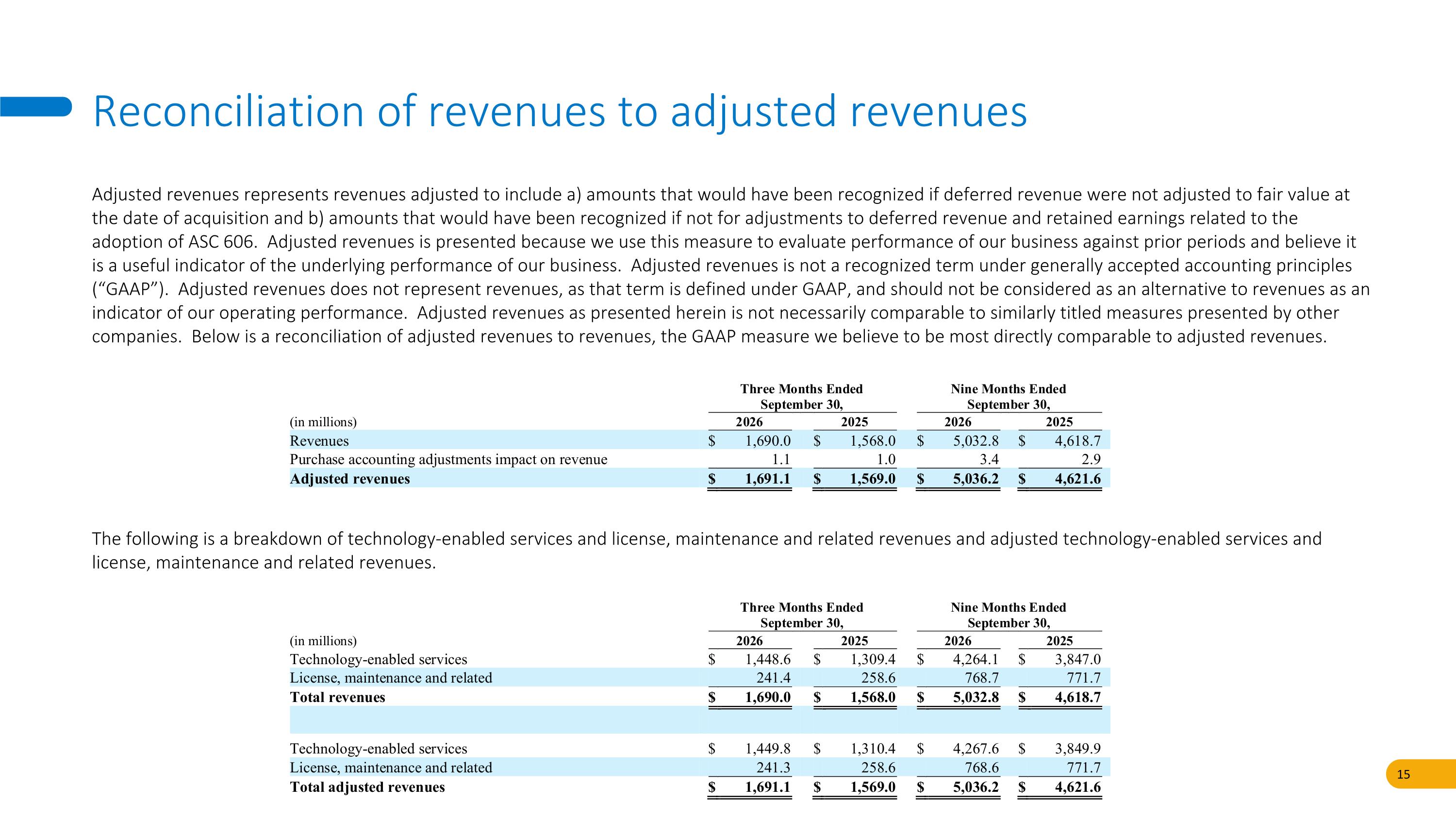The width and height of the screenshot is (1456, 819).
Task: Select the 3,849.9 adjusted services value
Action: (x=1078, y=748)
